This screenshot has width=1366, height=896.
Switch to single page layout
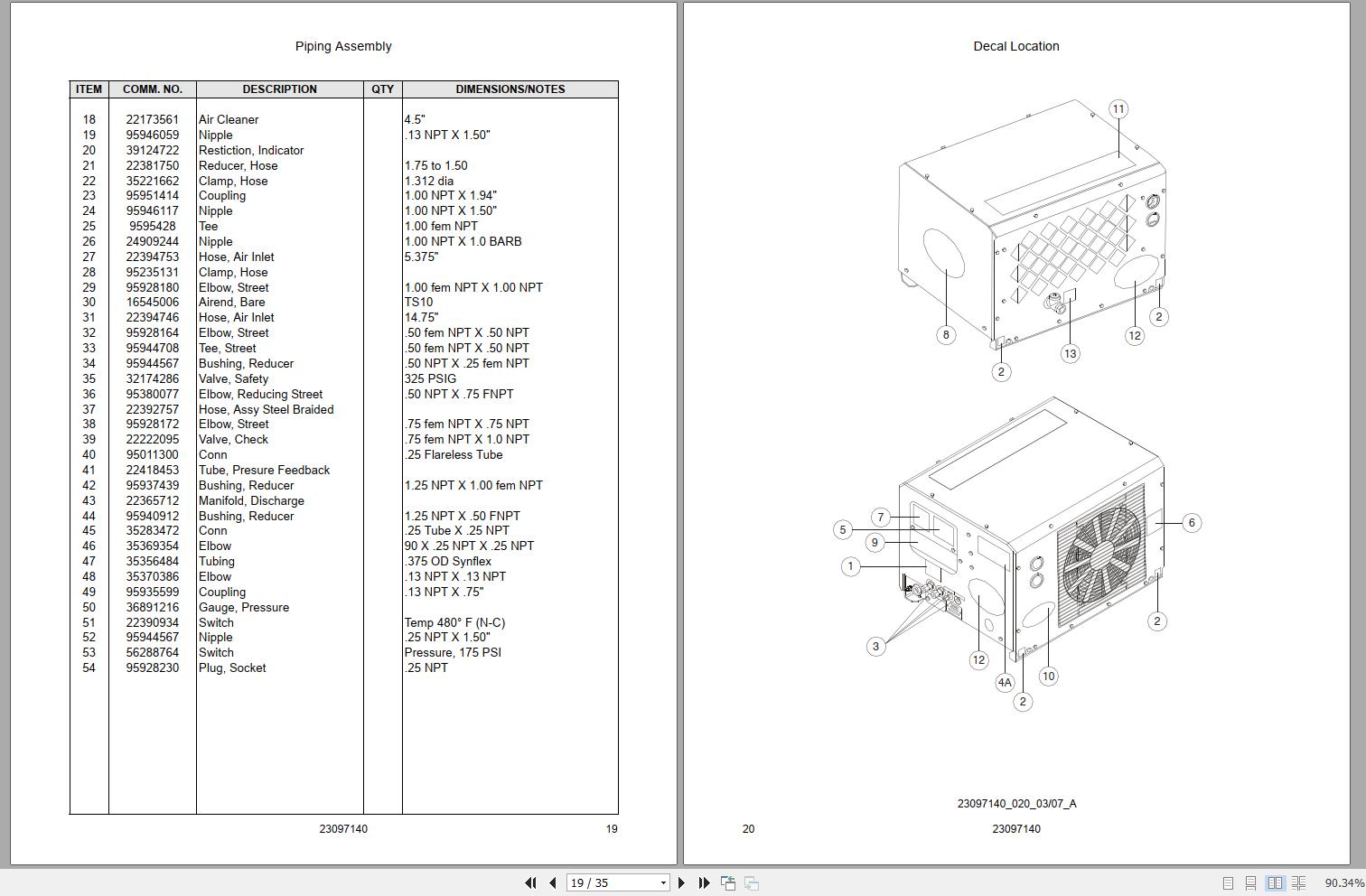click(x=1227, y=883)
